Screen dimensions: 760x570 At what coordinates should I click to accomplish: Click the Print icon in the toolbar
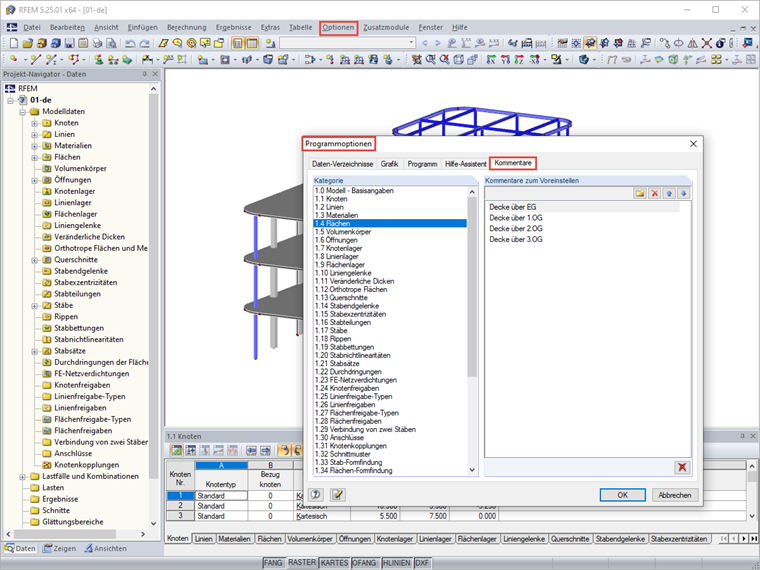coord(97,44)
